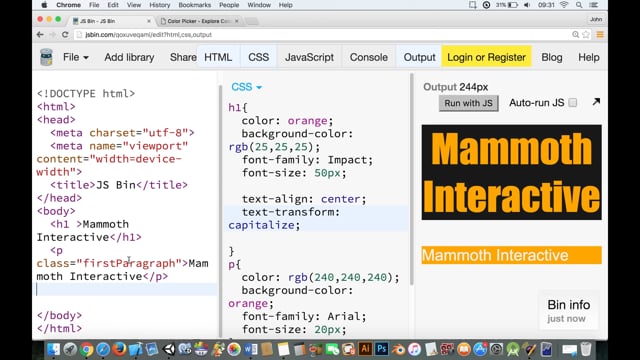Open the People menu
640x360 pixels.
click(229, 5)
